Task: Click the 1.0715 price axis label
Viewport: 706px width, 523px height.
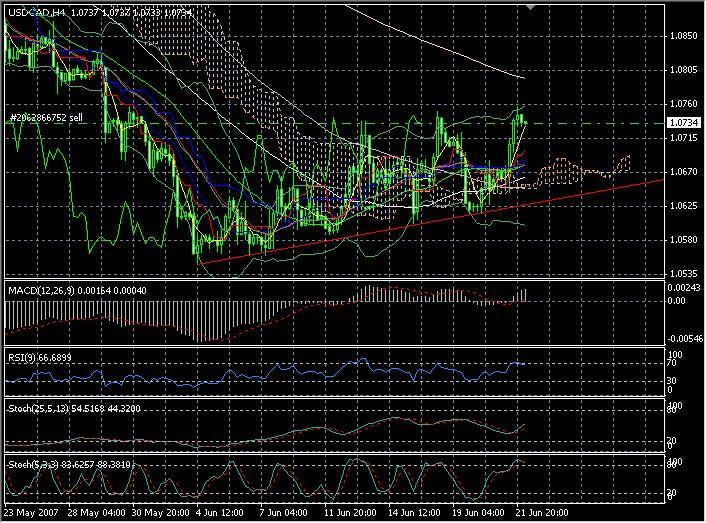Action: (683, 138)
